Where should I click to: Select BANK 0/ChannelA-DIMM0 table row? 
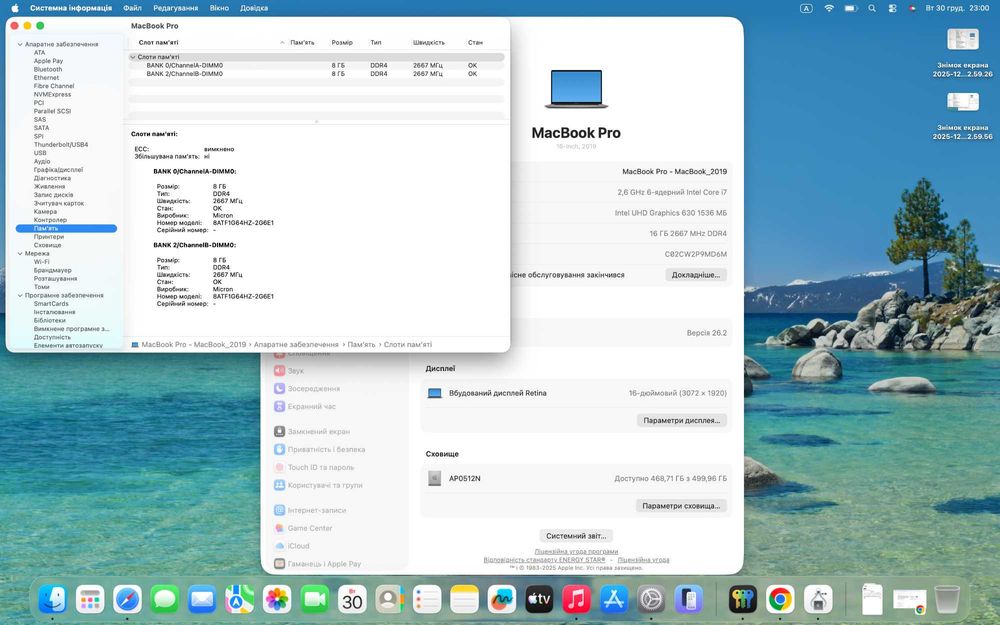pos(316,66)
